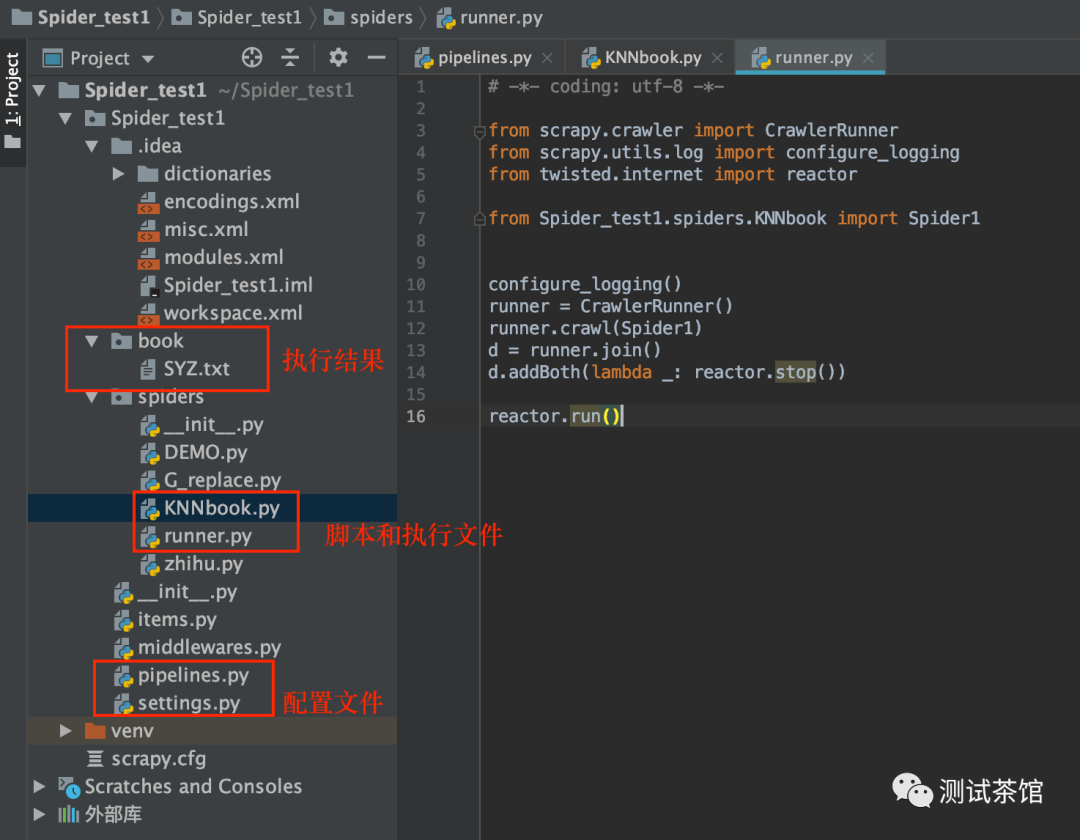Viewport: 1080px width, 840px height.
Task: Collapse the book folder
Action: 92,341
